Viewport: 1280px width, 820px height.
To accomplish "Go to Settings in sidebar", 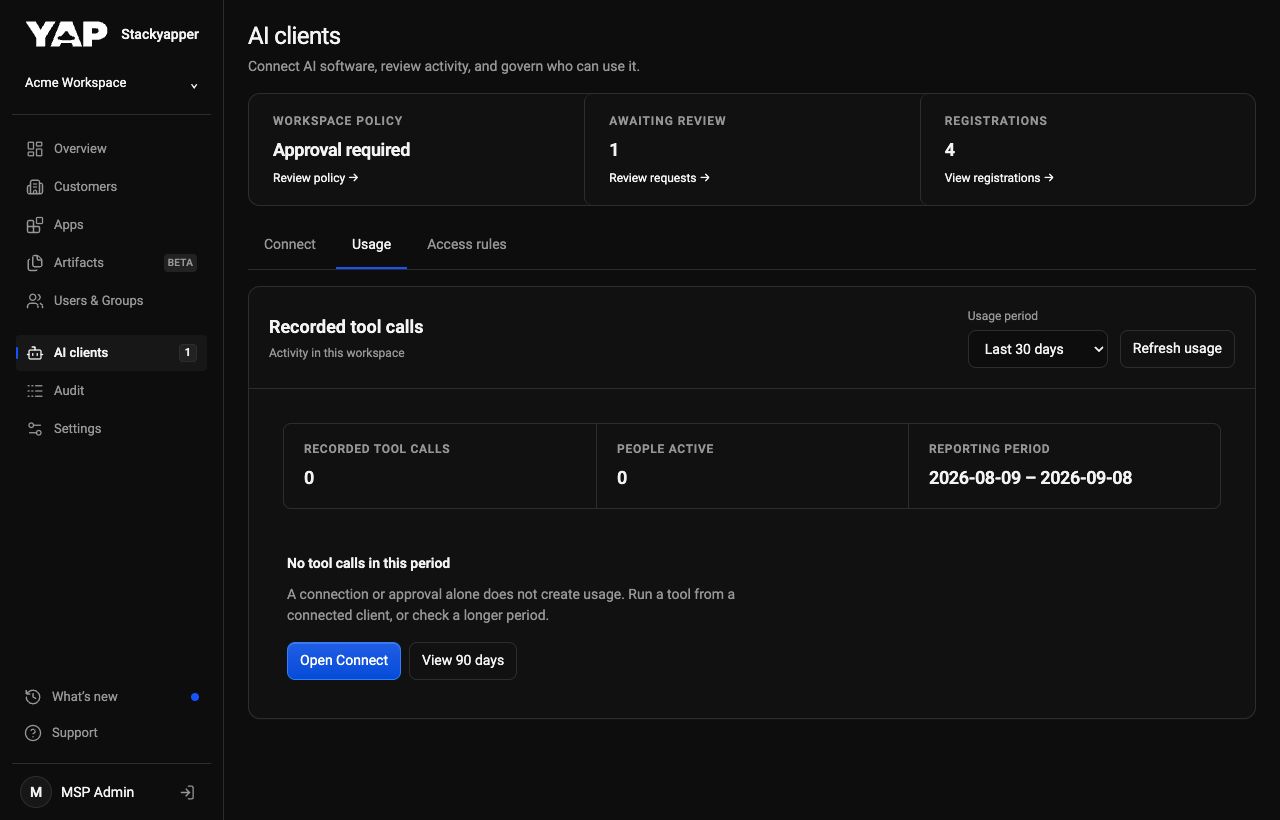I will pyautogui.click(x=111, y=429).
